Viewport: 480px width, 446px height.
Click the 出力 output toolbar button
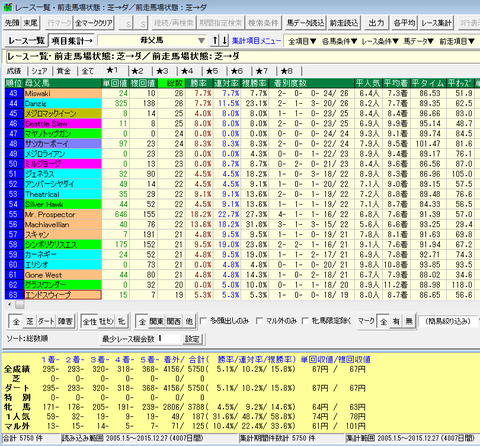[x=376, y=23]
